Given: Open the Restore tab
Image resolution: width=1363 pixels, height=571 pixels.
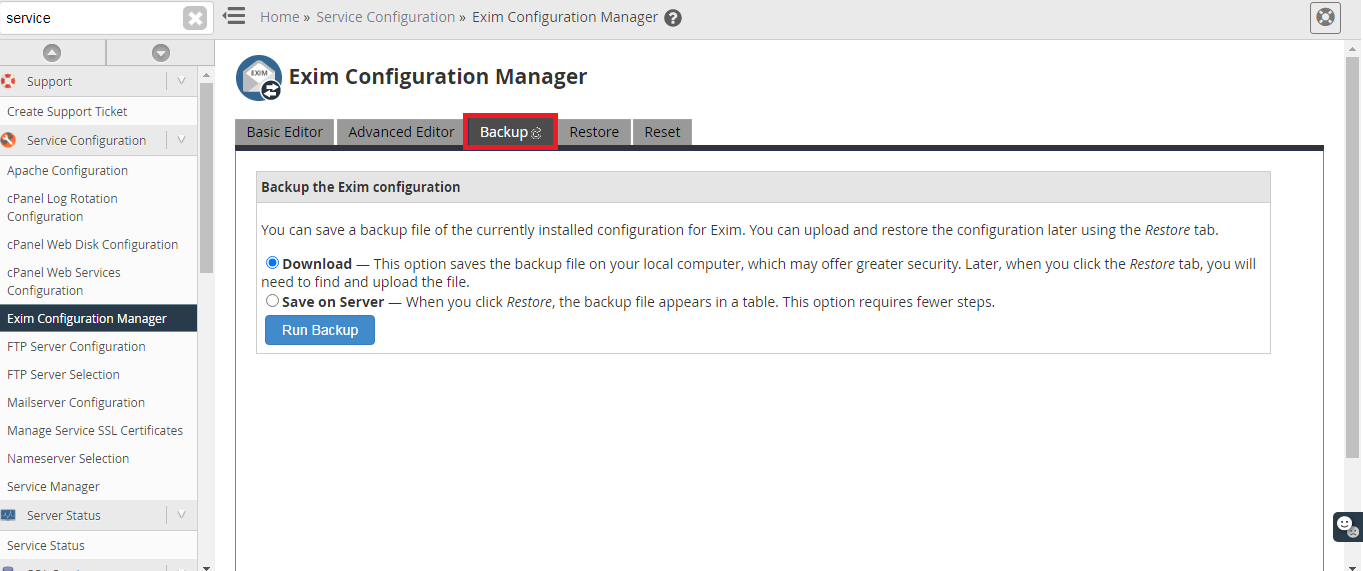Looking at the screenshot, I should [x=594, y=132].
